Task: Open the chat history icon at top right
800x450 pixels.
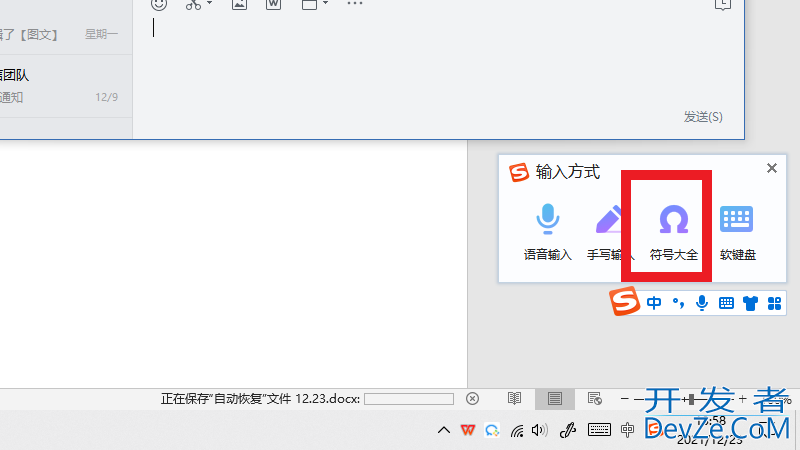Action: [722, 5]
